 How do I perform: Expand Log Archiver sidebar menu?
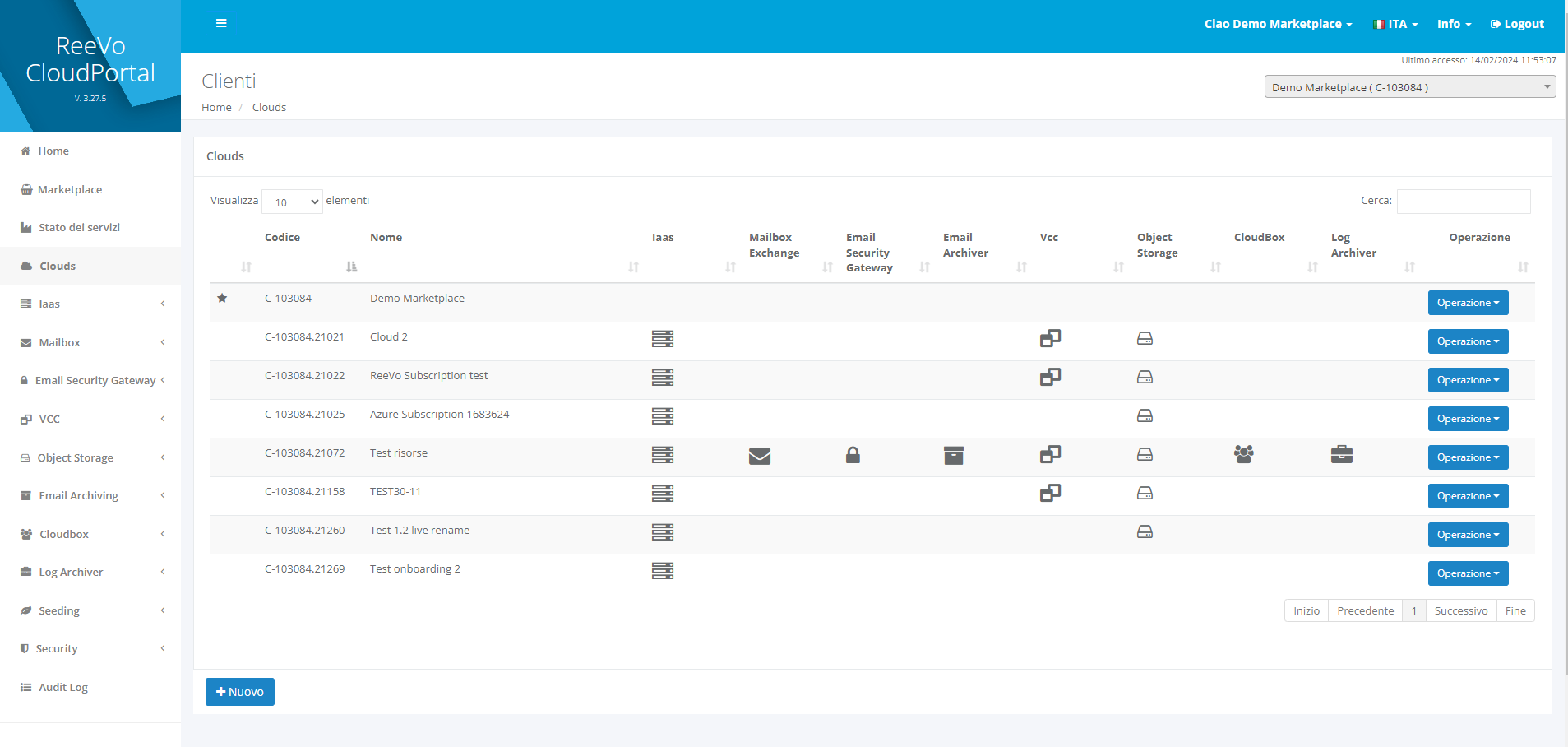(x=90, y=572)
